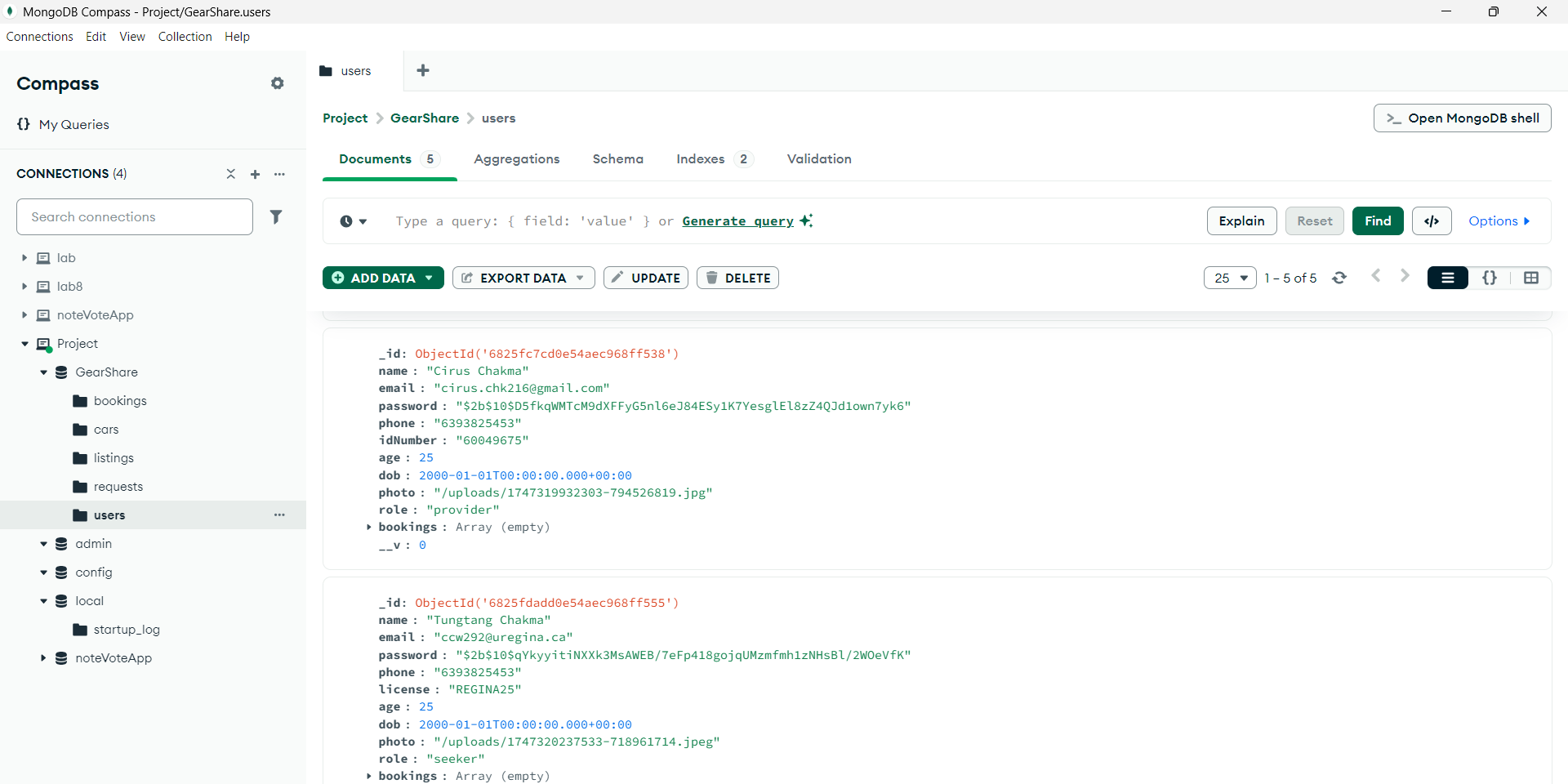Expand the noteVoteApp database

coord(43,658)
